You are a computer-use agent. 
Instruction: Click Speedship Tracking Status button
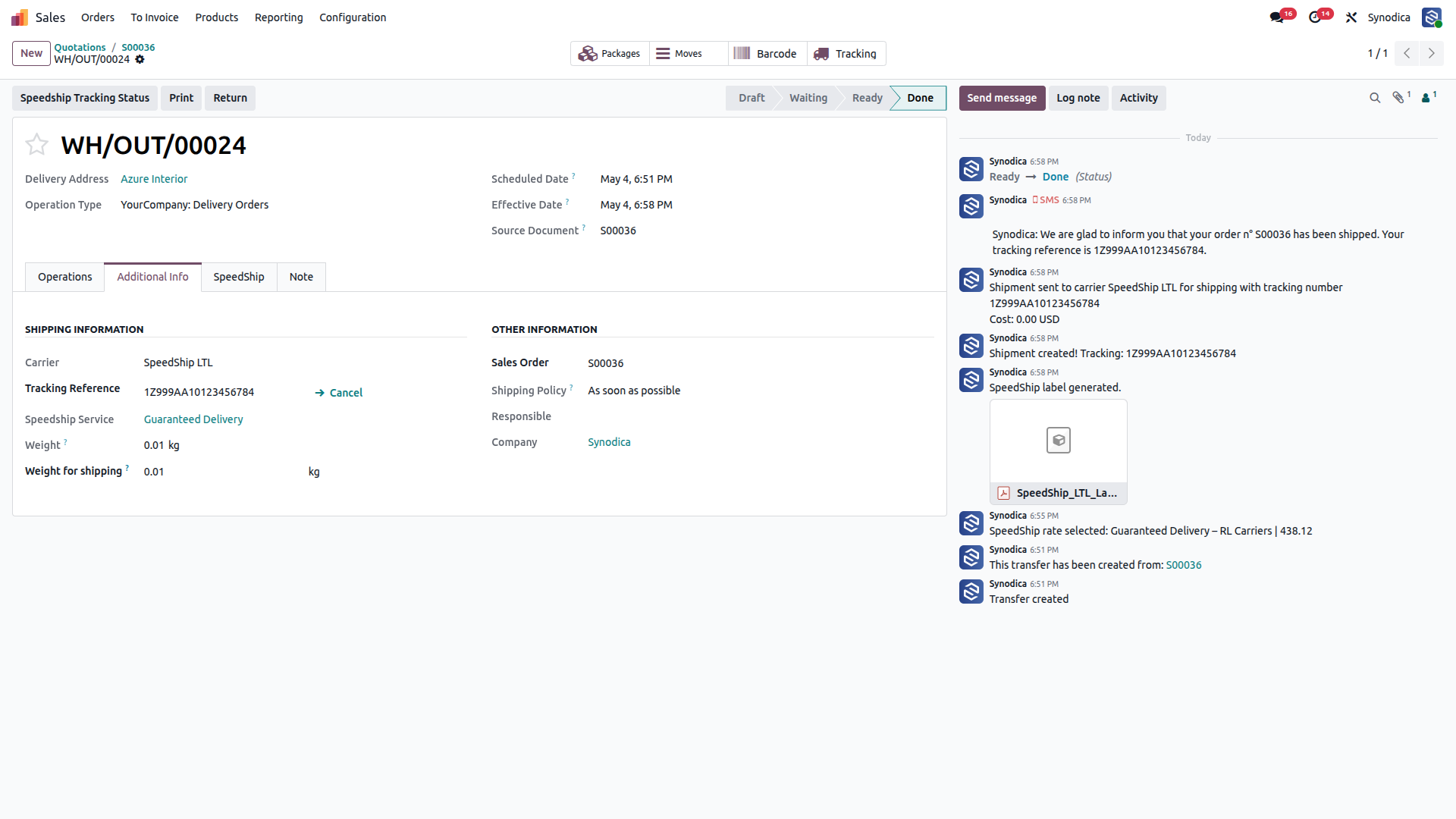coord(85,98)
